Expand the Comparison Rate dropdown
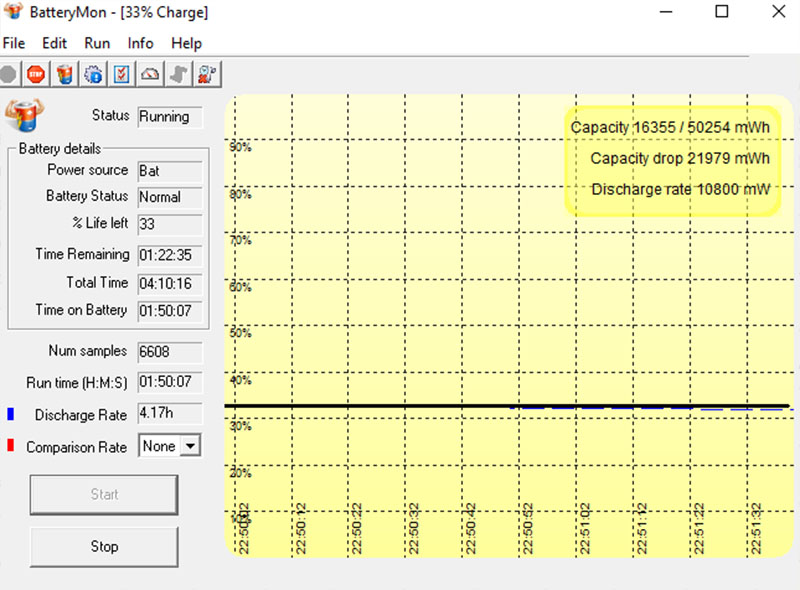800x590 pixels. click(x=190, y=446)
